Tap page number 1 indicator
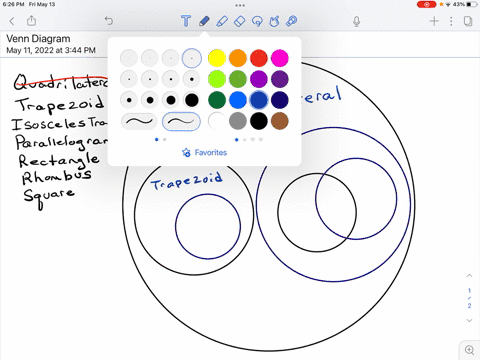This screenshot has height=360, width=480. [x=469, y=291]
